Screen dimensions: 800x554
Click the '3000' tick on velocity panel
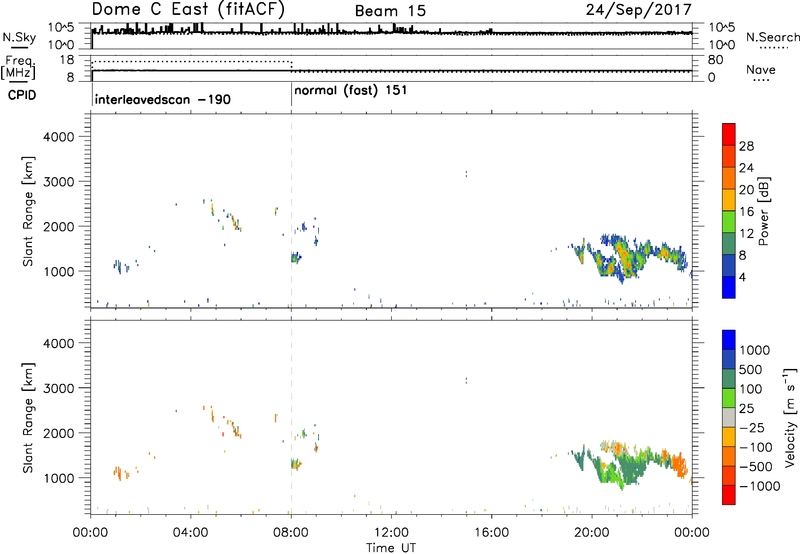59,388
